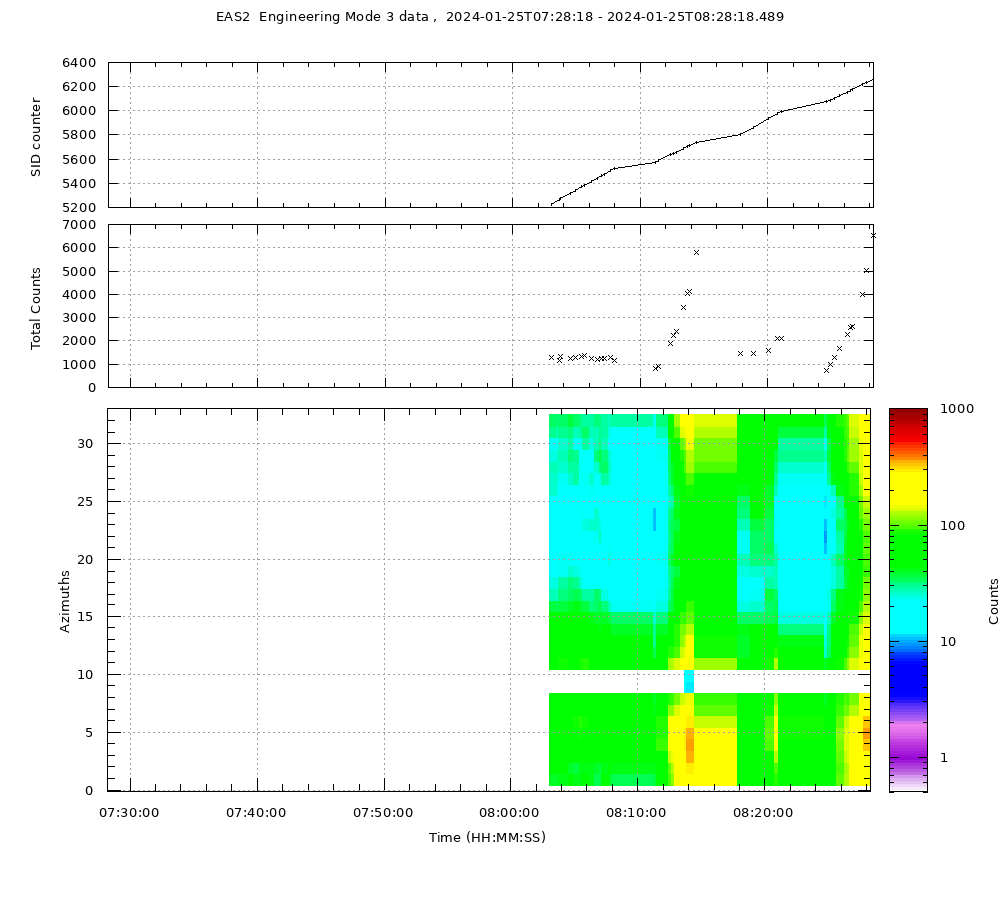Click the 20 tick on Azimuths axis
The image size is (1000, 900).
(x=85, y=559)
